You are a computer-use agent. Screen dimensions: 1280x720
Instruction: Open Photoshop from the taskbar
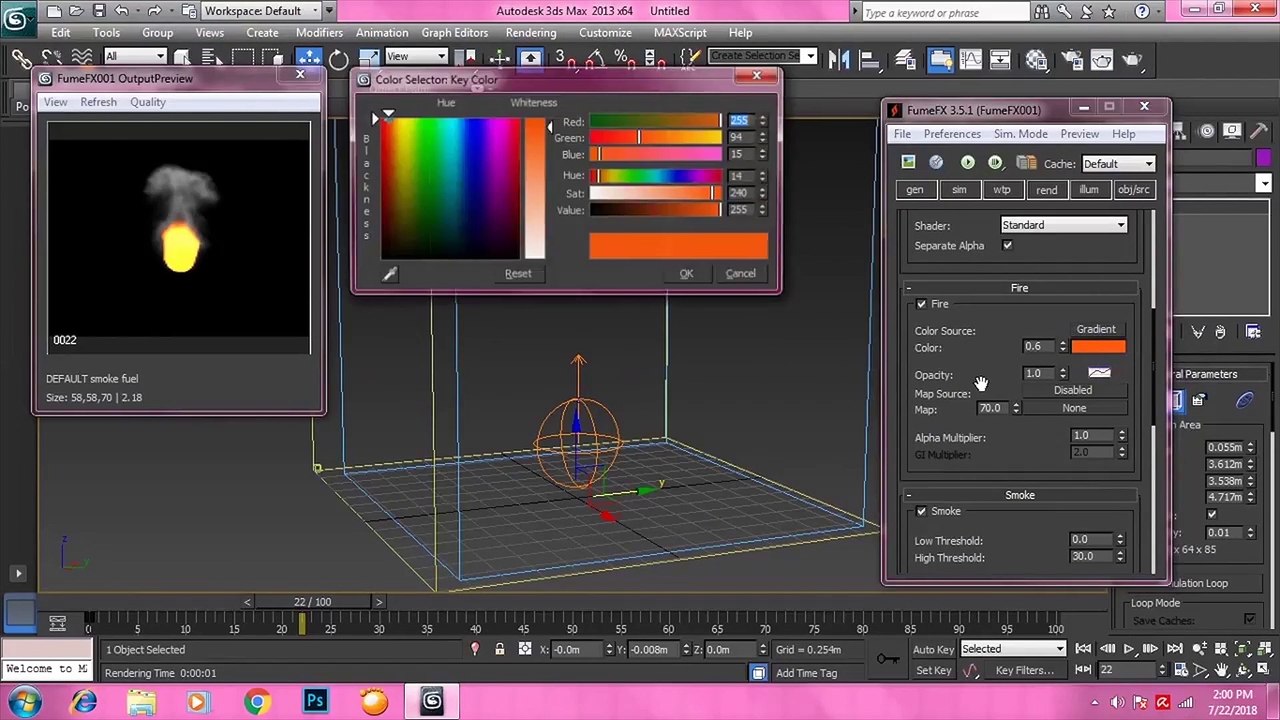click(315, 701)
